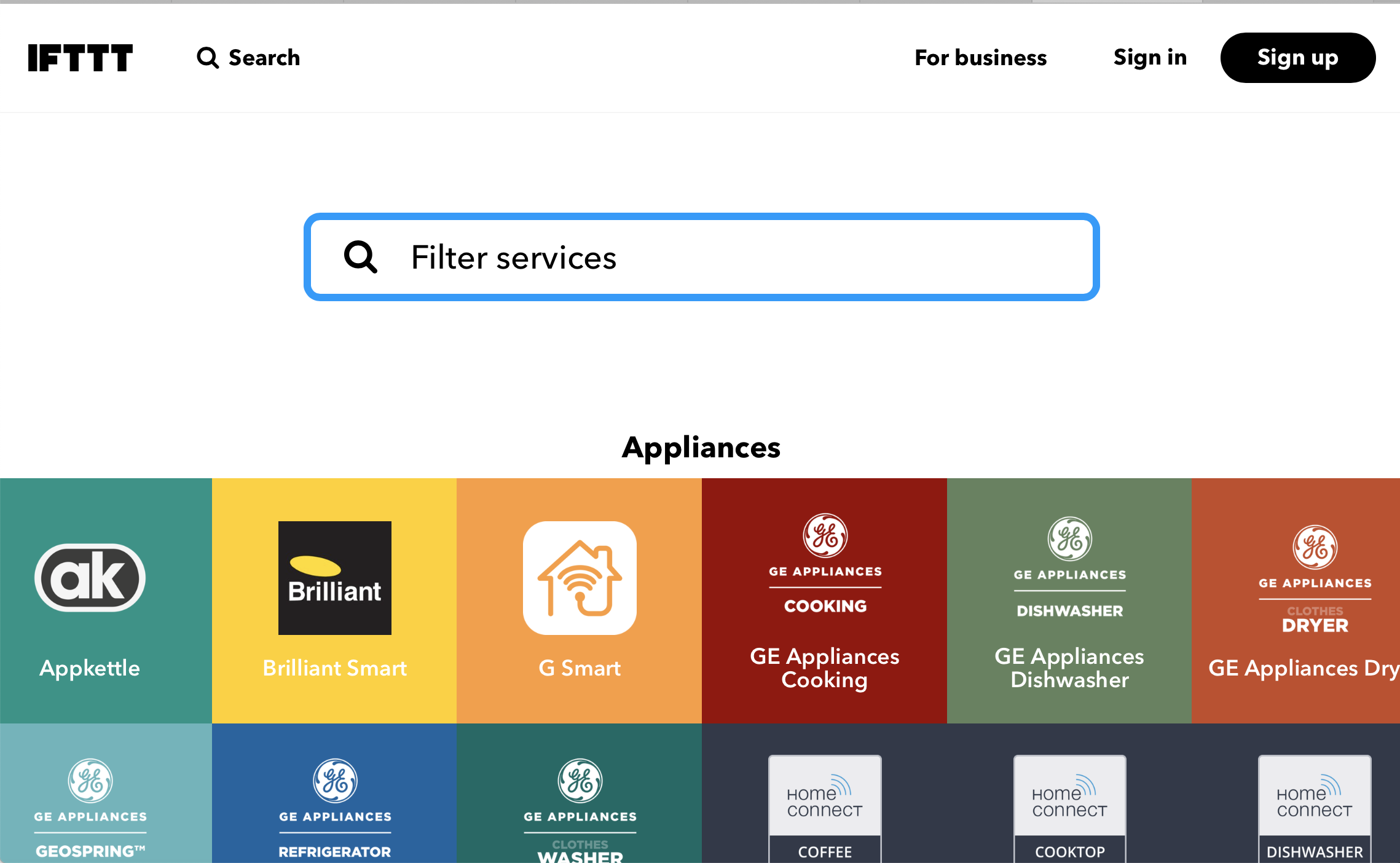Select the G Smart house icon
Image resolution: width=1400 pixels, height=863 pixels.
pos(580,578)
